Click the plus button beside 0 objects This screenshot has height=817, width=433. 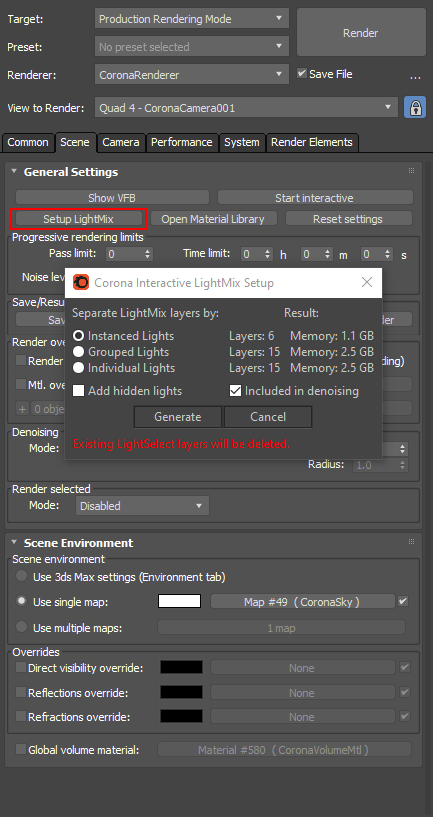(22, 409)
